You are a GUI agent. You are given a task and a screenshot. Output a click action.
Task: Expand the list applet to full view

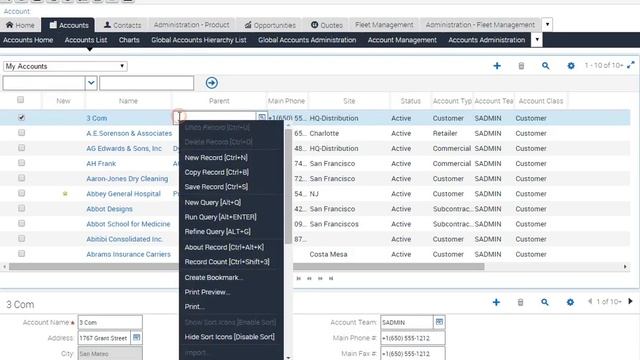coord(631,65)
